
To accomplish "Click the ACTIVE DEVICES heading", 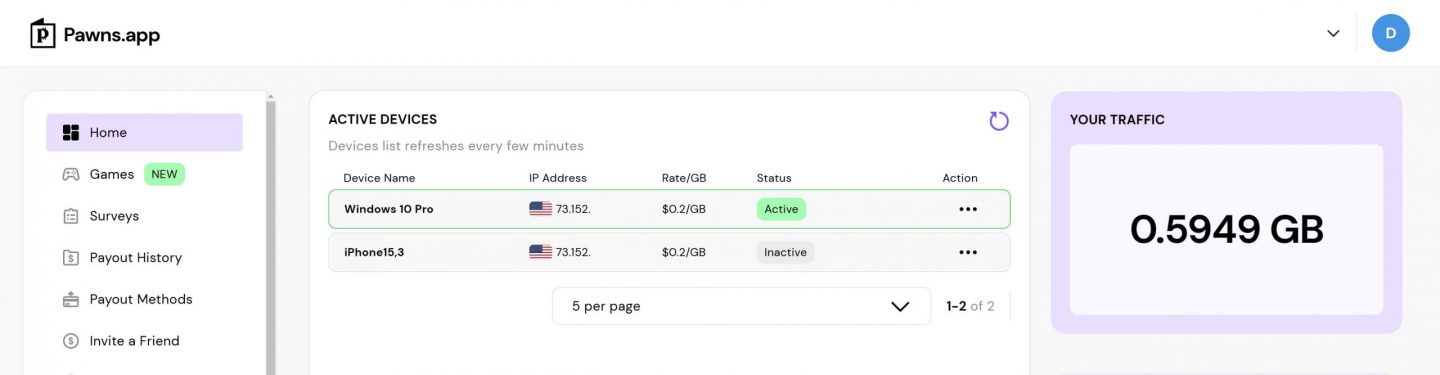I will [x=382, y=119].
